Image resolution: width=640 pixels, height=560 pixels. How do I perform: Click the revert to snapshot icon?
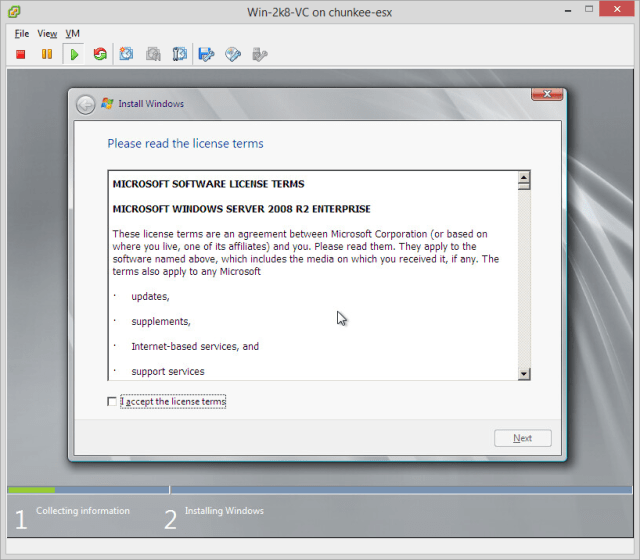pos(153,54)
